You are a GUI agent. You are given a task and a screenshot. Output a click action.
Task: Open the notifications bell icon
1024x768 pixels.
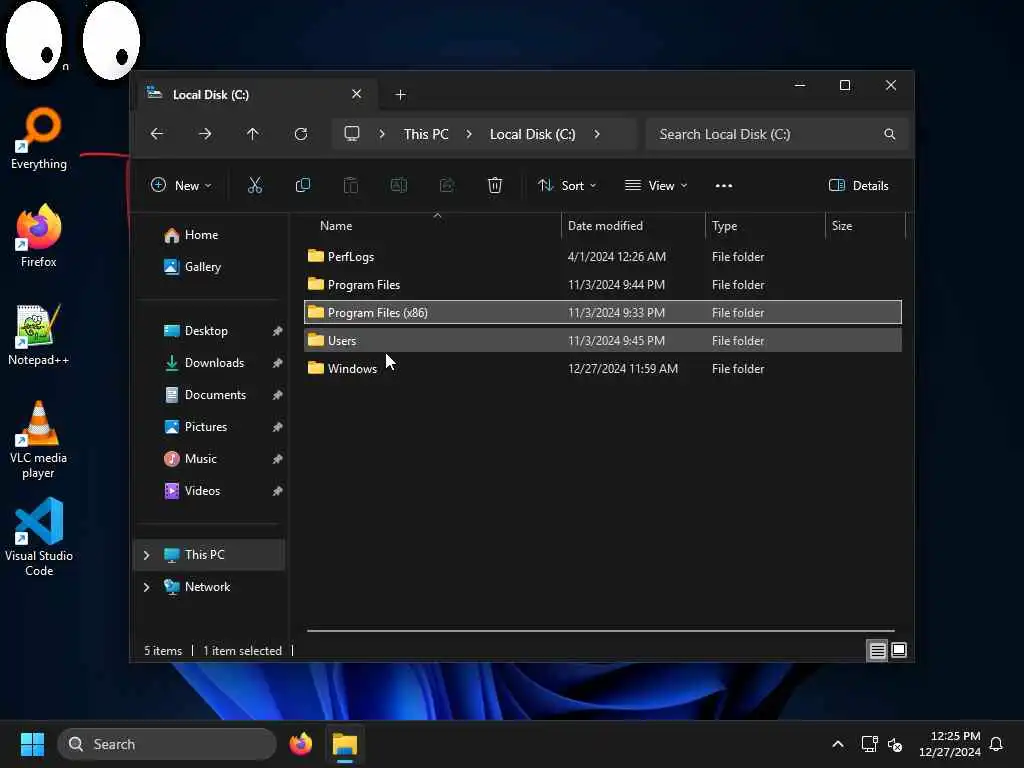coord(996,744)
